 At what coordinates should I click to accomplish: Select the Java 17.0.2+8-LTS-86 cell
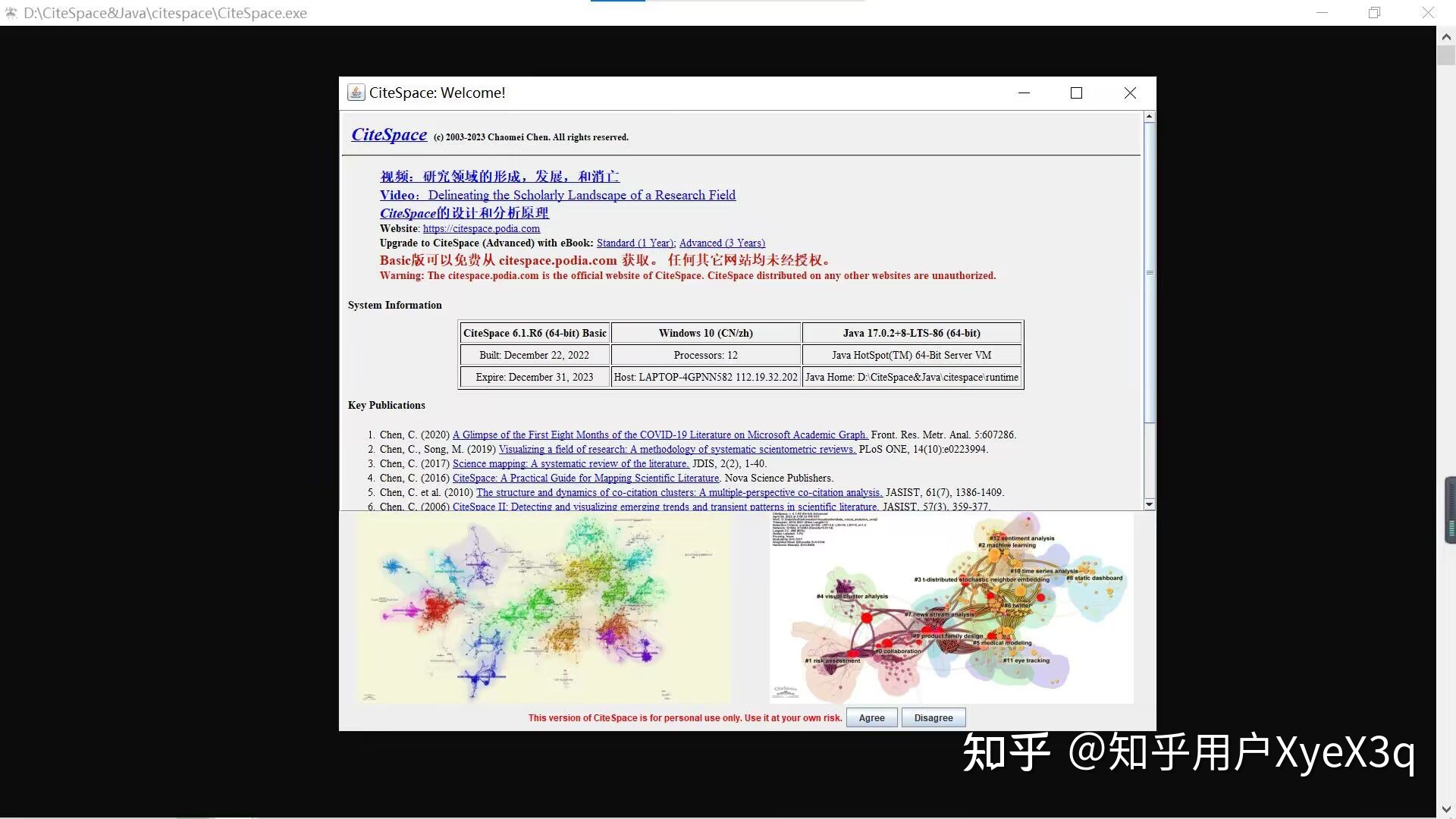912,333
